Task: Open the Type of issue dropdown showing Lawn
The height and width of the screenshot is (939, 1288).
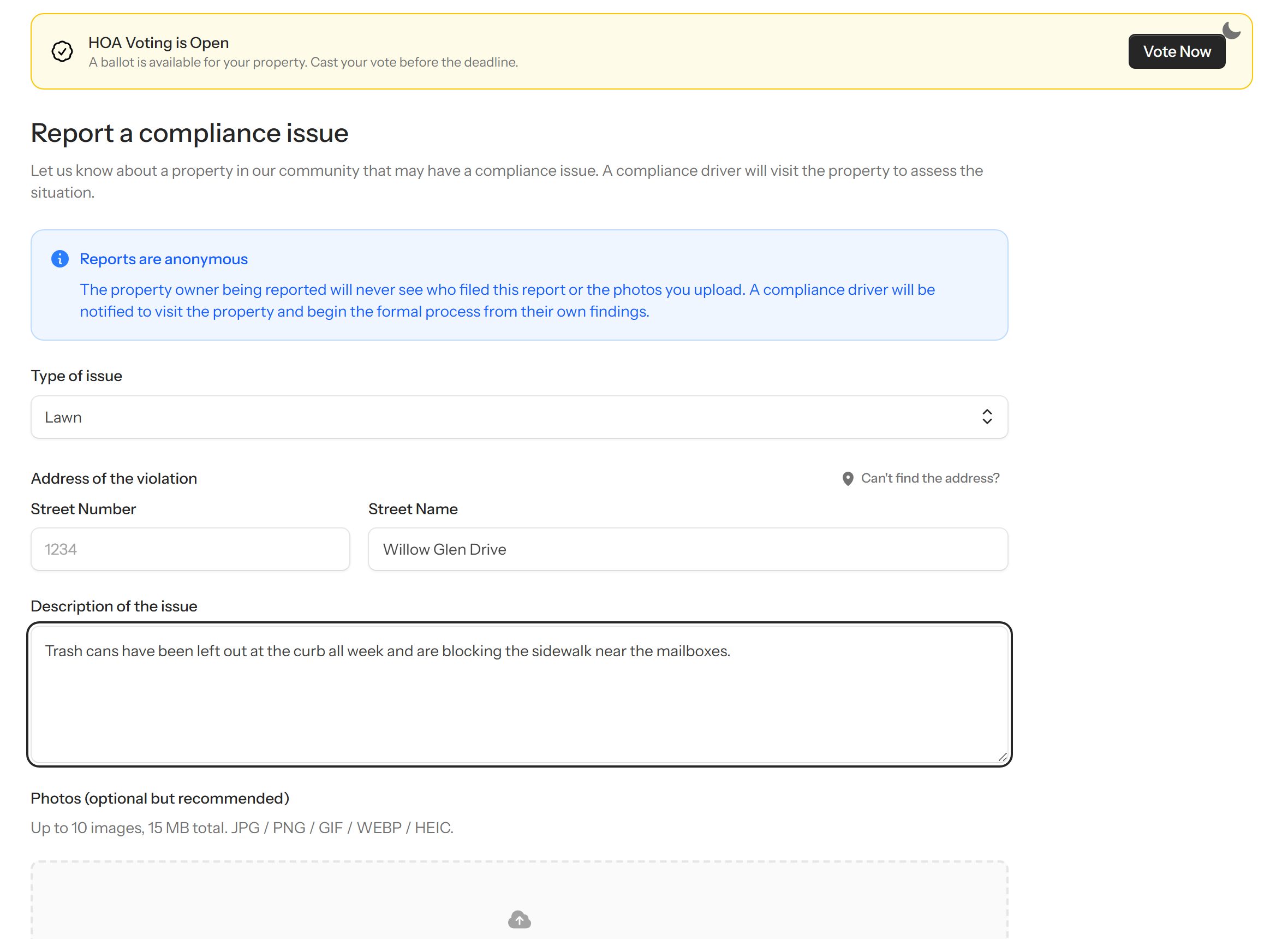Action: [x=519, y=417]
